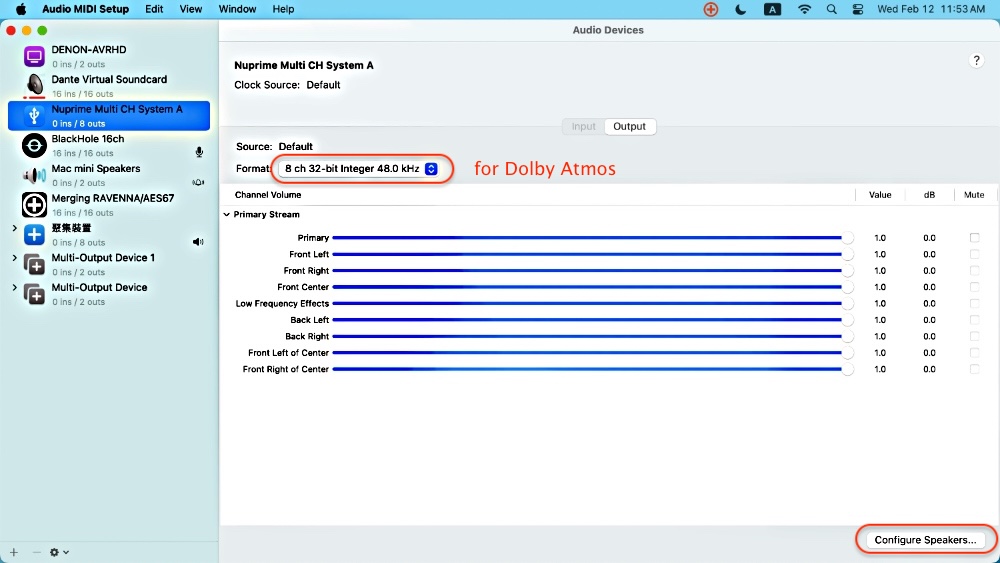The width and height of the screenshot is (1000, 563).
Task: Collapse the Primary Stream section
Action: [226, 215]
